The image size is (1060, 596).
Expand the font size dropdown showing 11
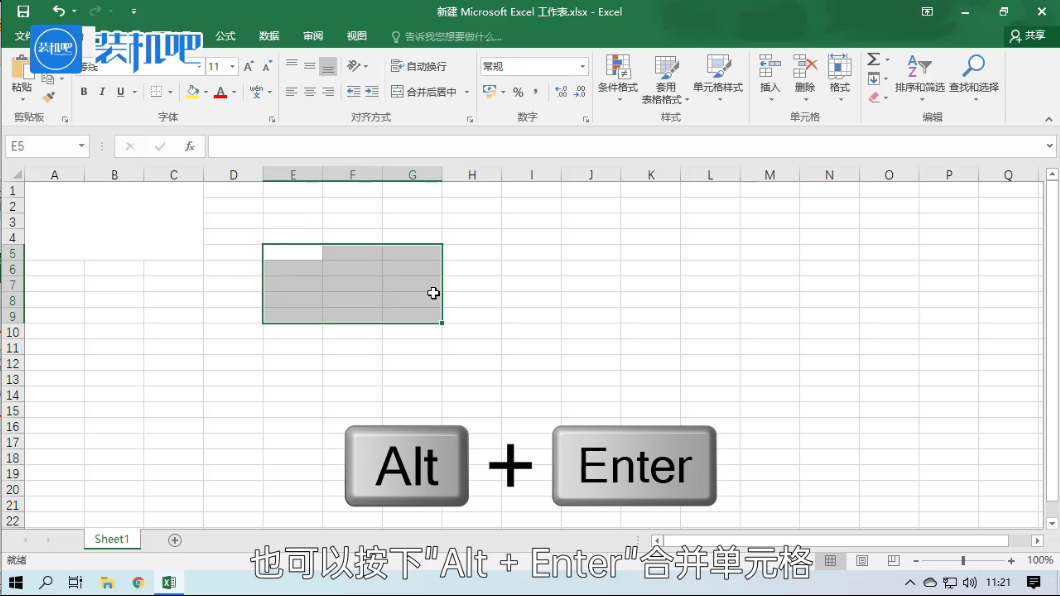point(233,67)
